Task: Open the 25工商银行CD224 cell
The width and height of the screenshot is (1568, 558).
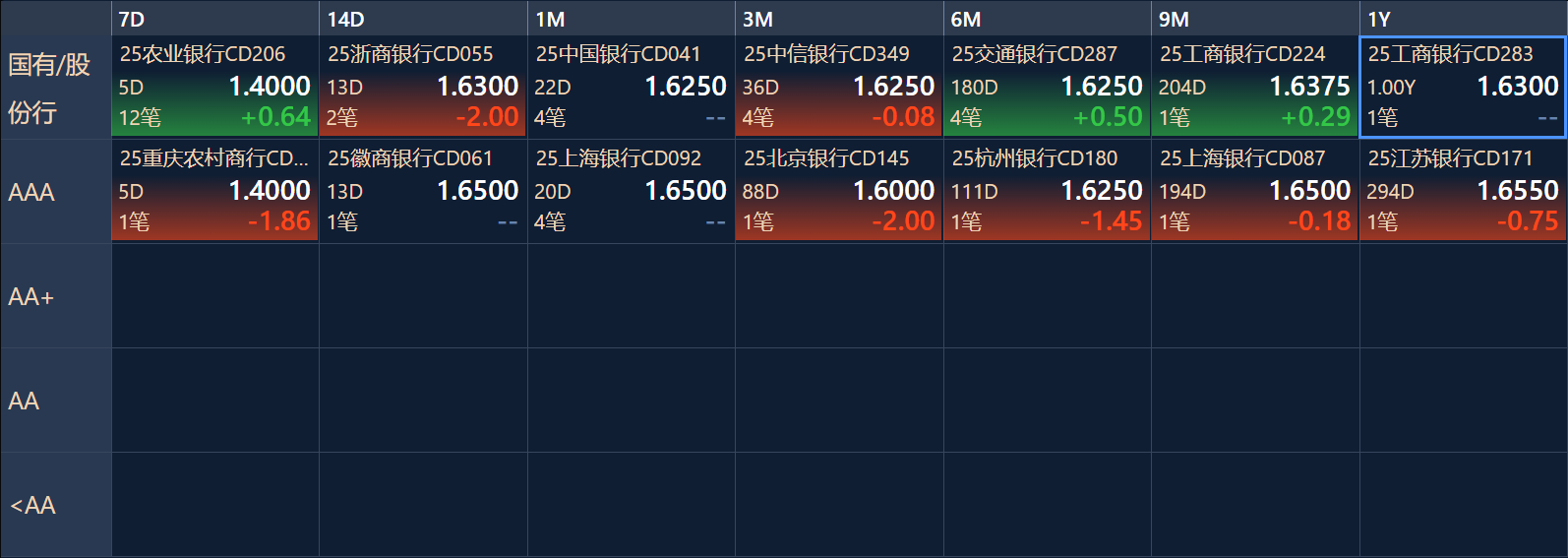Action: click(x=1255, y=87)
